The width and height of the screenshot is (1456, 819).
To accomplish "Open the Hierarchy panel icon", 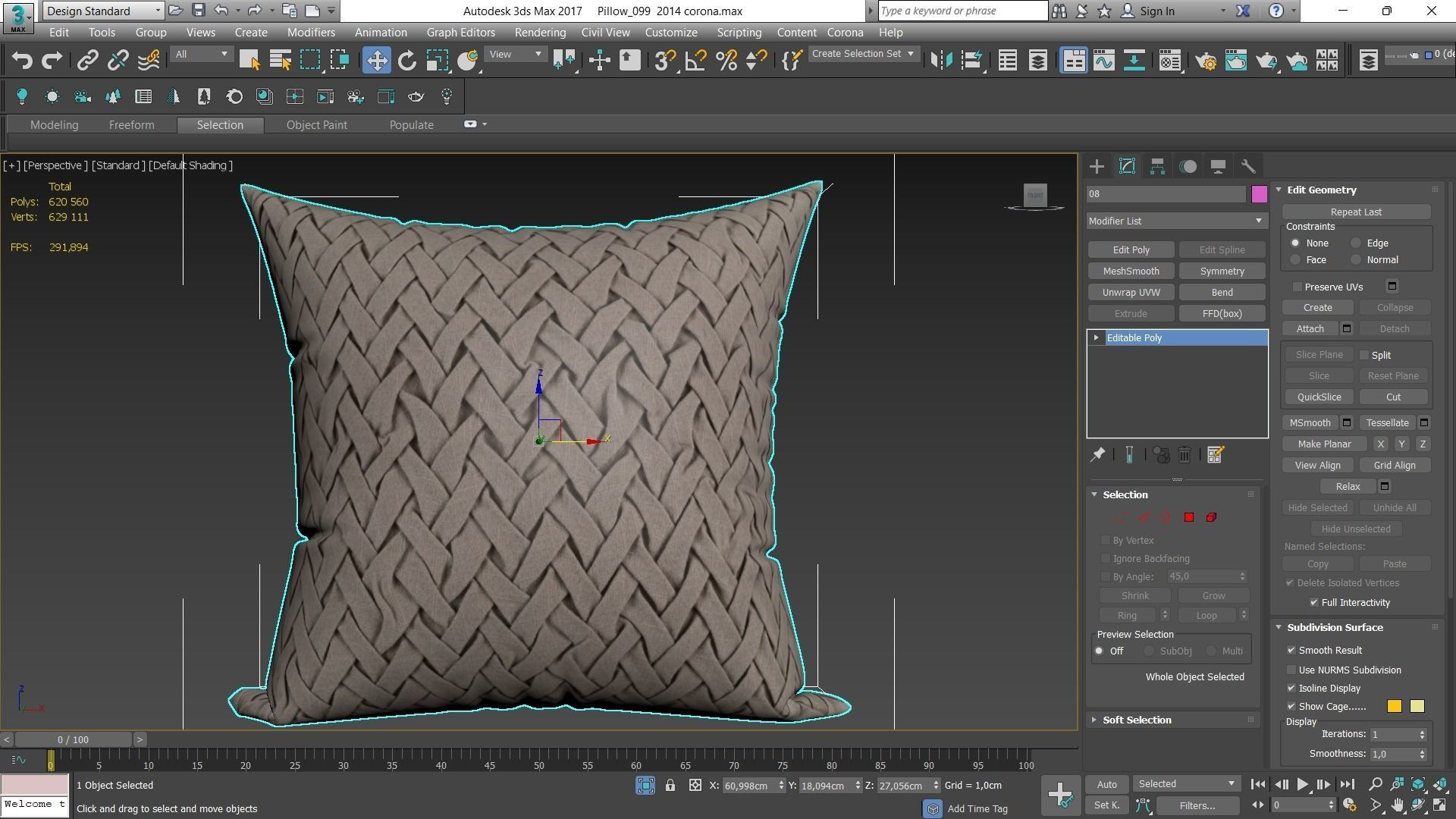I will click(x=1157, y=166).
